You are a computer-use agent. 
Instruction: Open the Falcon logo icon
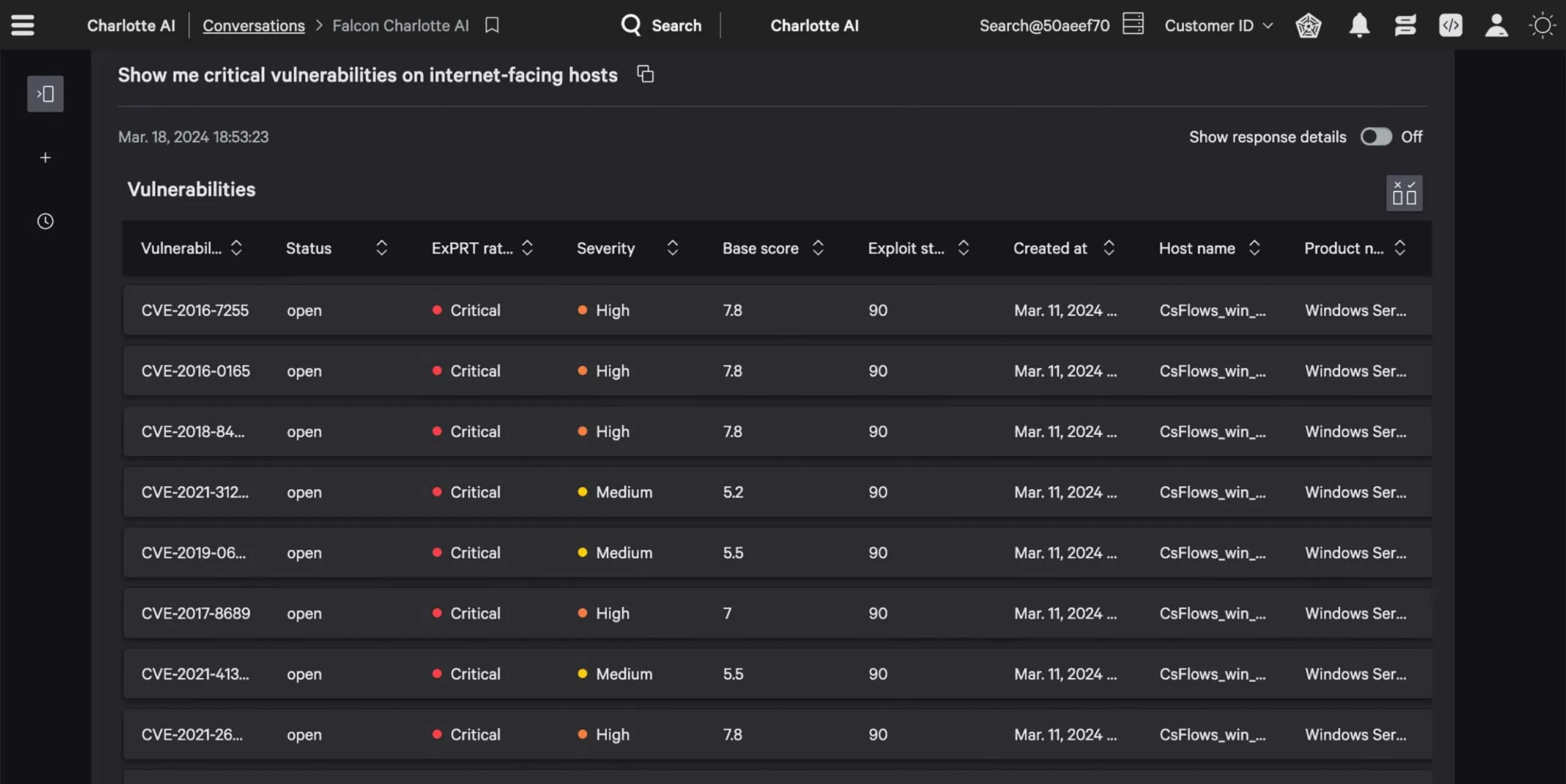point(1308,25)
